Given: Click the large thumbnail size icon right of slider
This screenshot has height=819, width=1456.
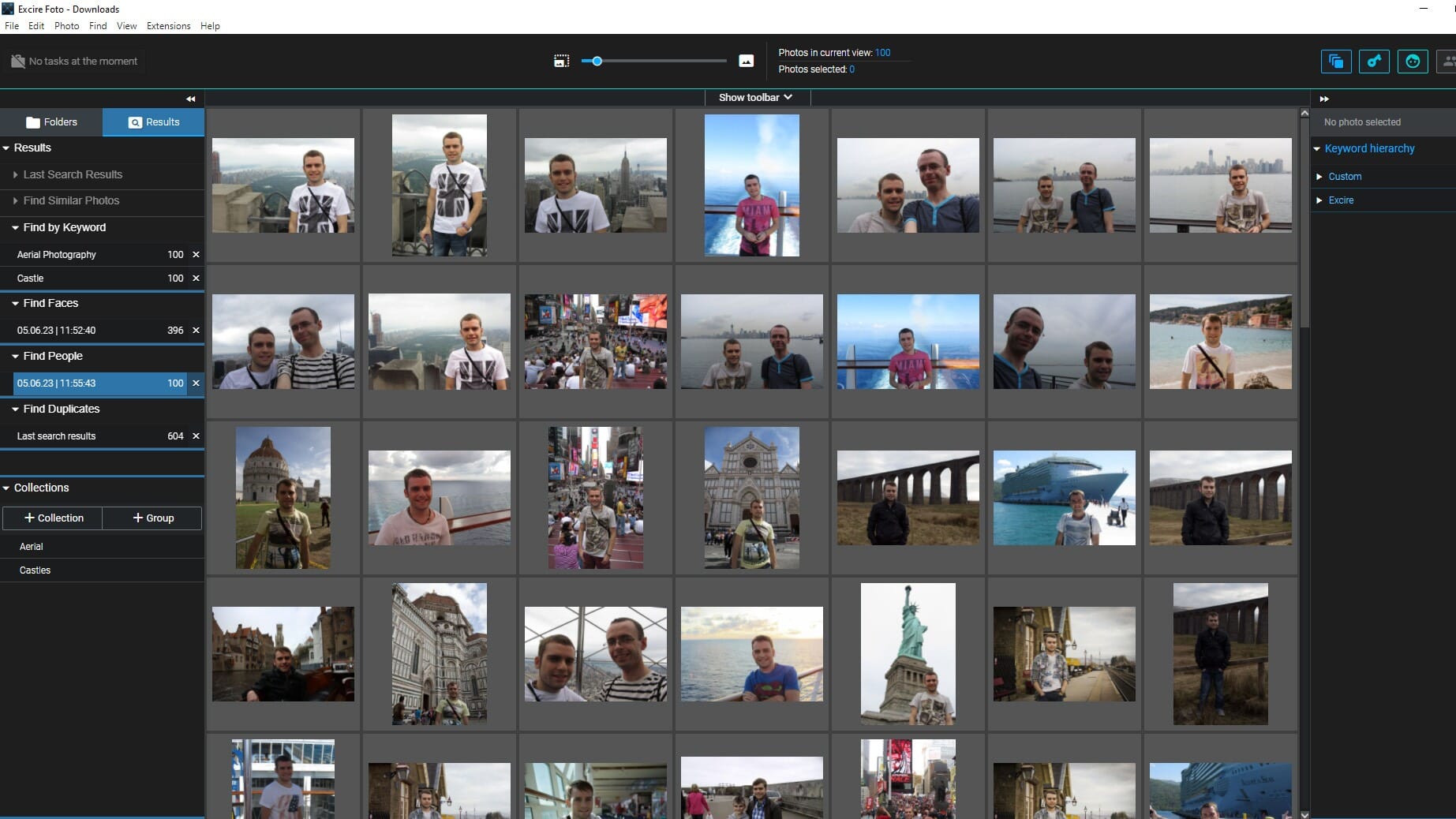Looking at the screenshot, I should pyautogui.click(x=745, y=60).
